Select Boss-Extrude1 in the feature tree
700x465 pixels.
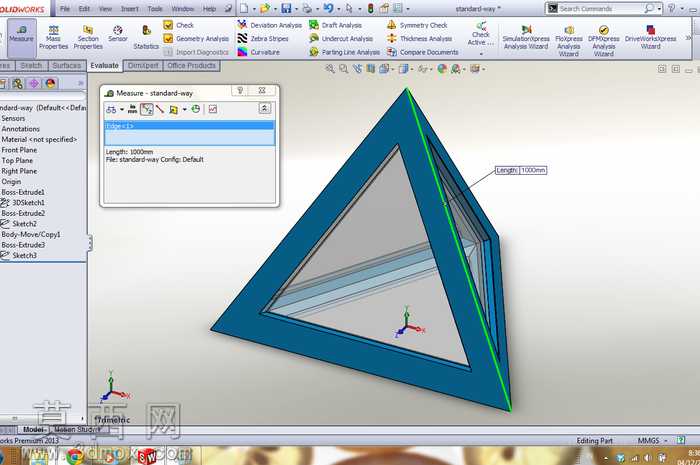click(23, 192)
